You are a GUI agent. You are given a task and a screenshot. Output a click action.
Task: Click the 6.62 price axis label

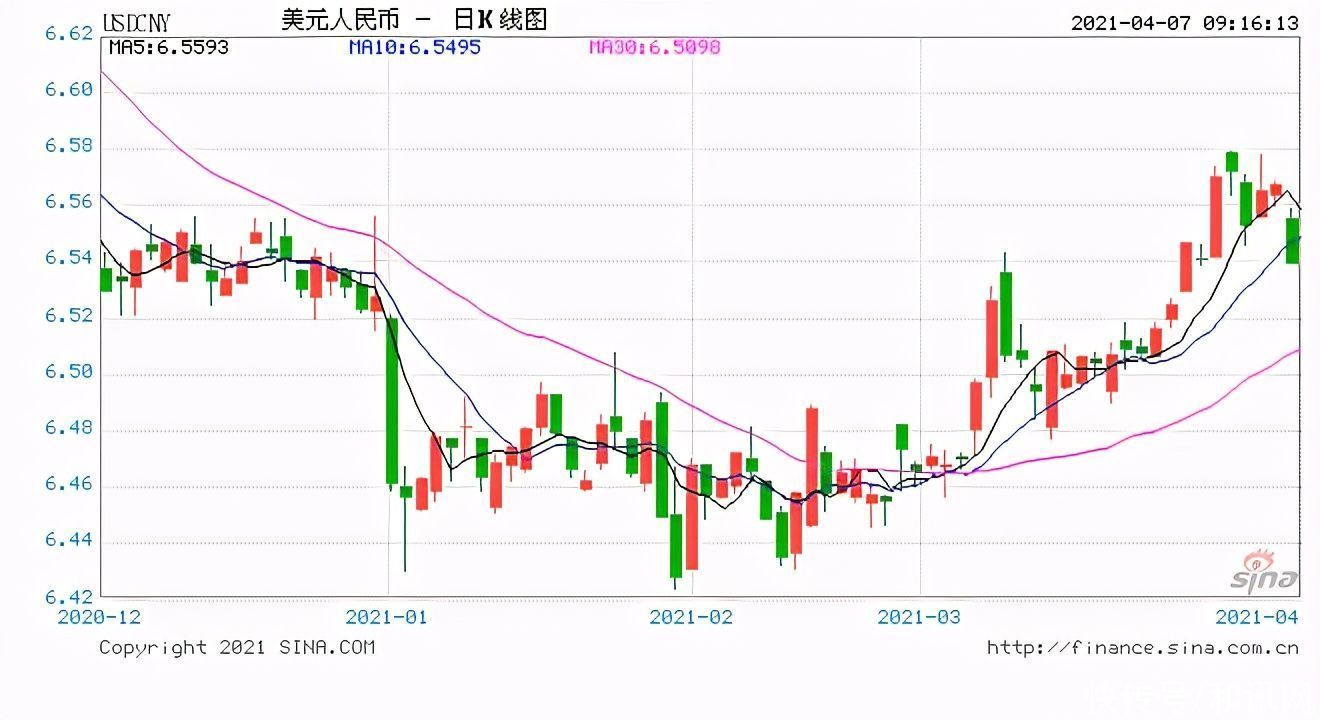coord(68,34)
